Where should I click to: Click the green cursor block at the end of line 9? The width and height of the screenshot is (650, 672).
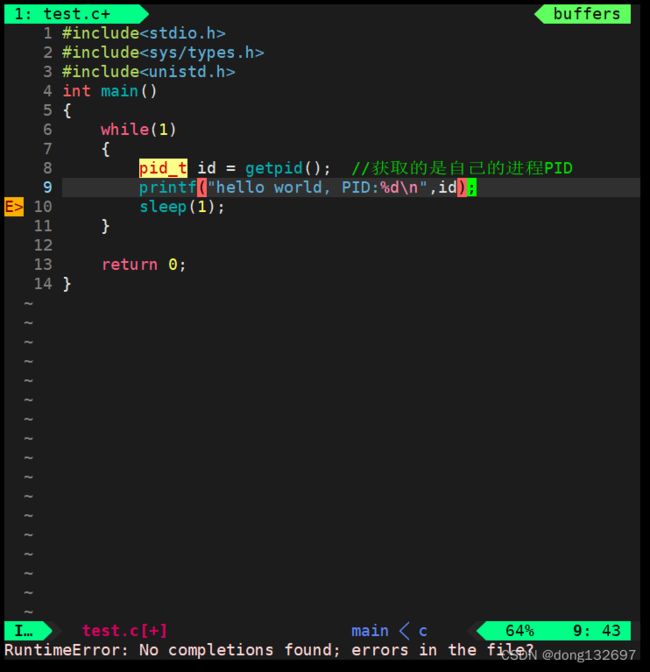[x=471, y=187]
